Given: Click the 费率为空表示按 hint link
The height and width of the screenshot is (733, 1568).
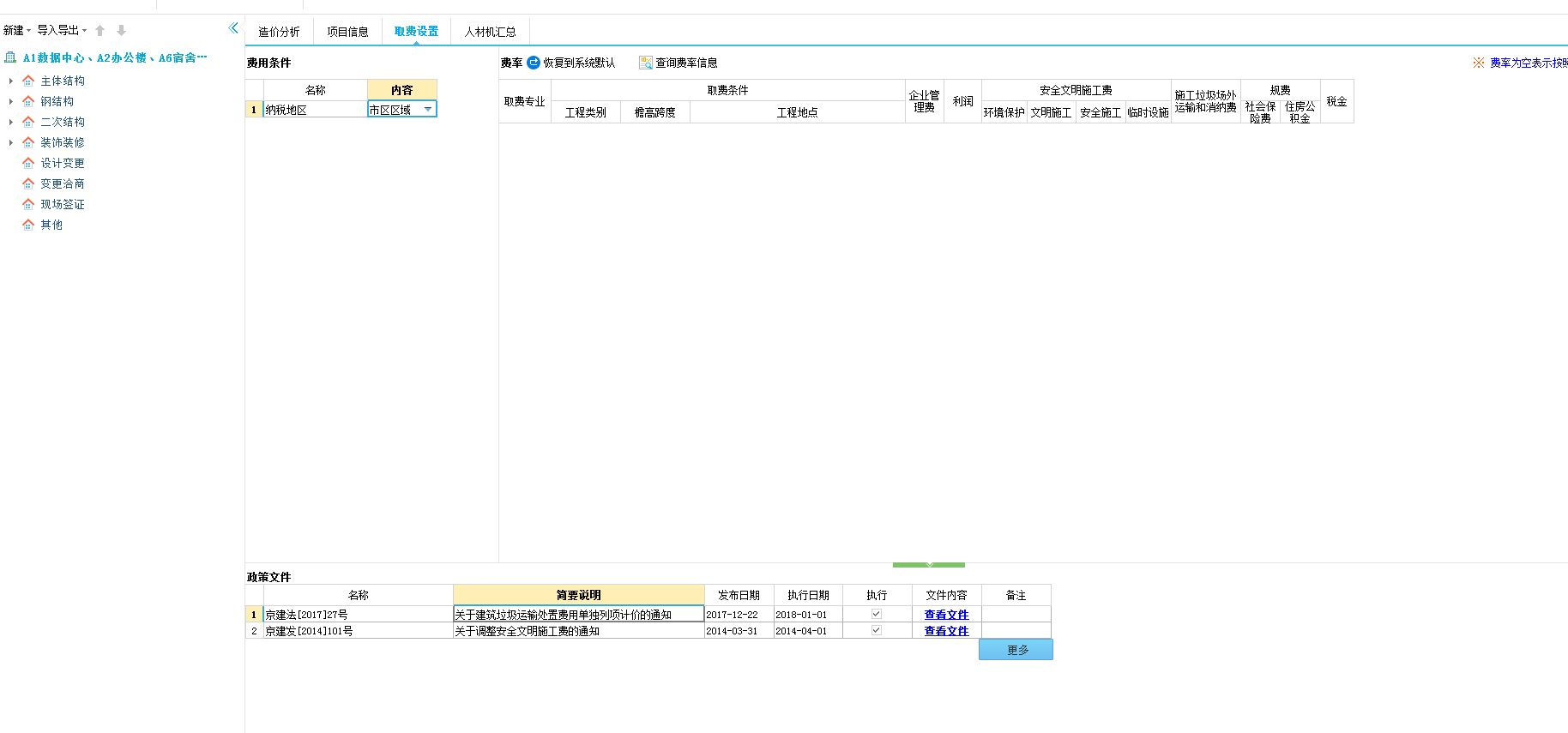Looking at the screenshot, I should (1529, 63).
